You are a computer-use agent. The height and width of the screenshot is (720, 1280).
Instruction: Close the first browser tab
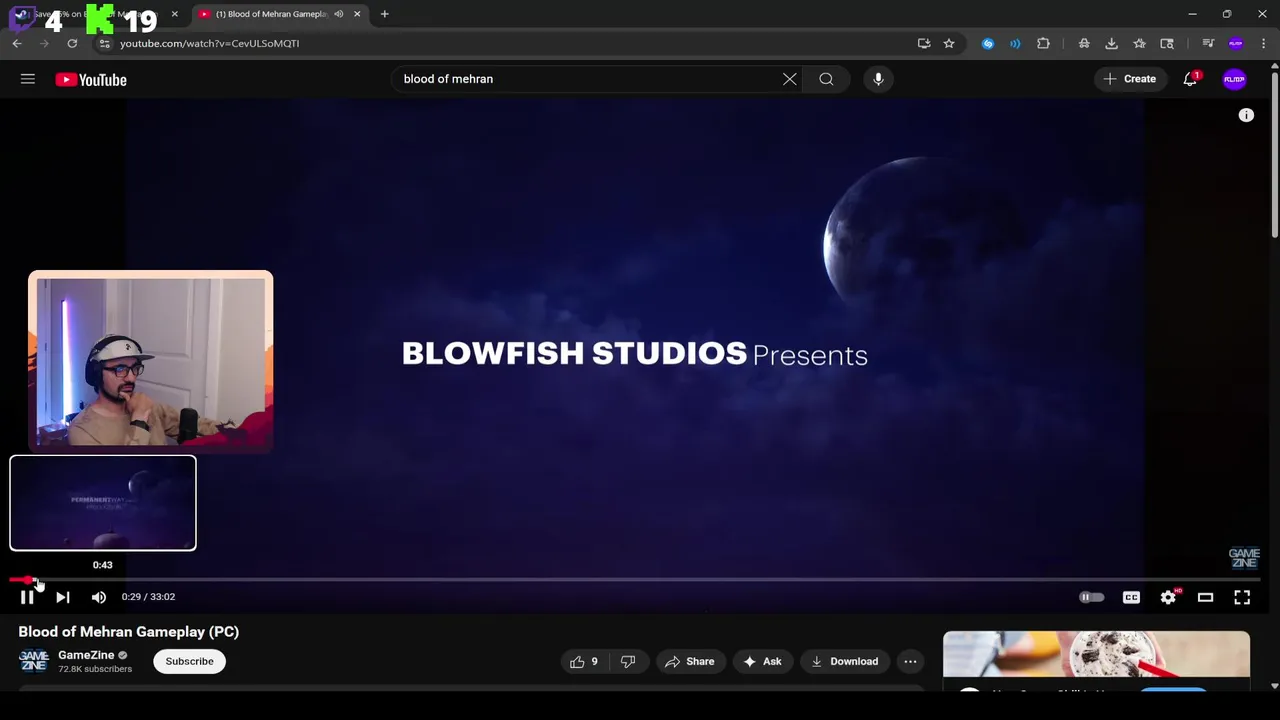(x=174, y=14)
